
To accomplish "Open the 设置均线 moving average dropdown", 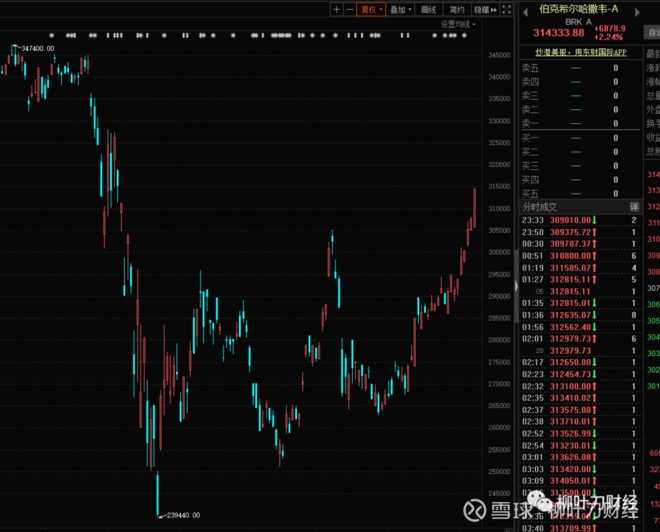I will coord(458,24).
